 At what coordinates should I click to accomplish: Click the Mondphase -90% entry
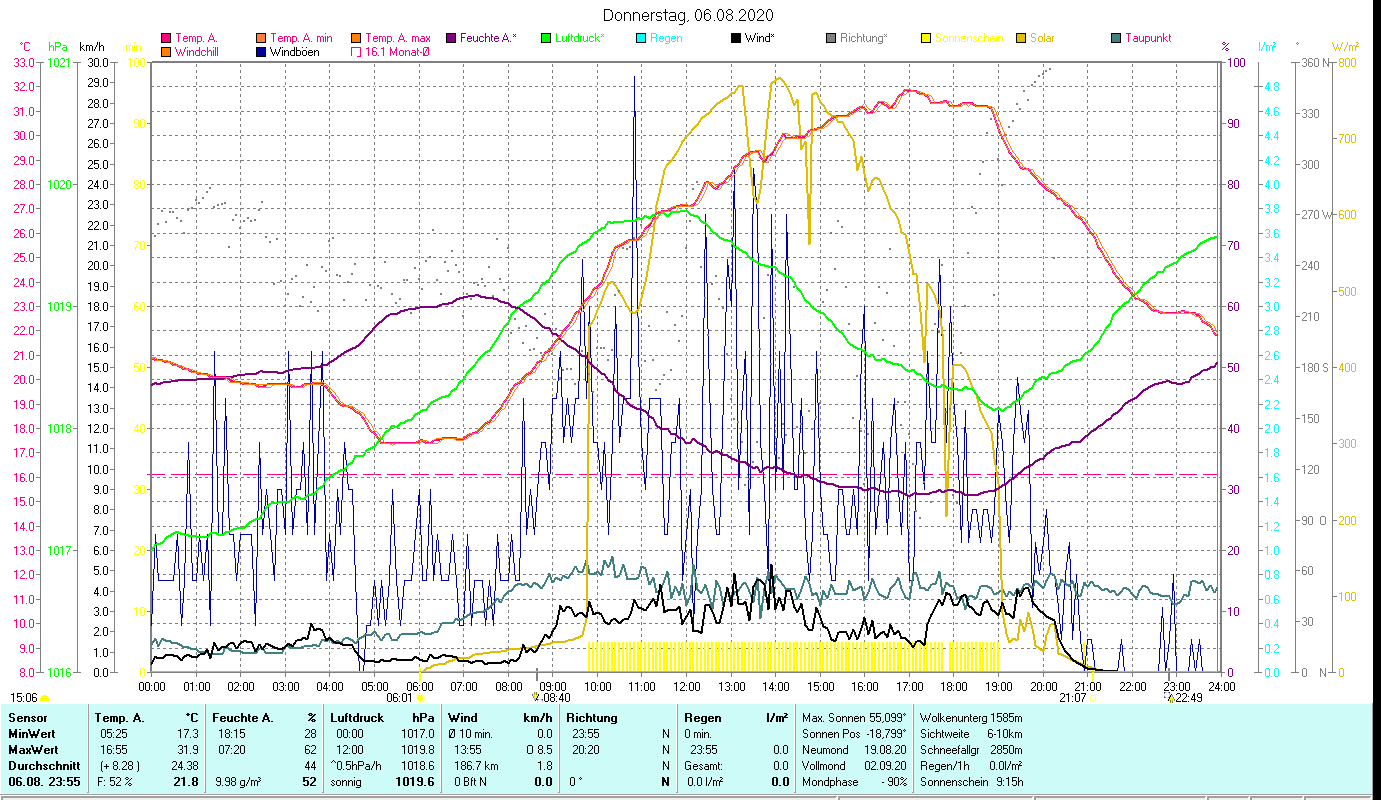pyautogui.click(x=855, y=782)
